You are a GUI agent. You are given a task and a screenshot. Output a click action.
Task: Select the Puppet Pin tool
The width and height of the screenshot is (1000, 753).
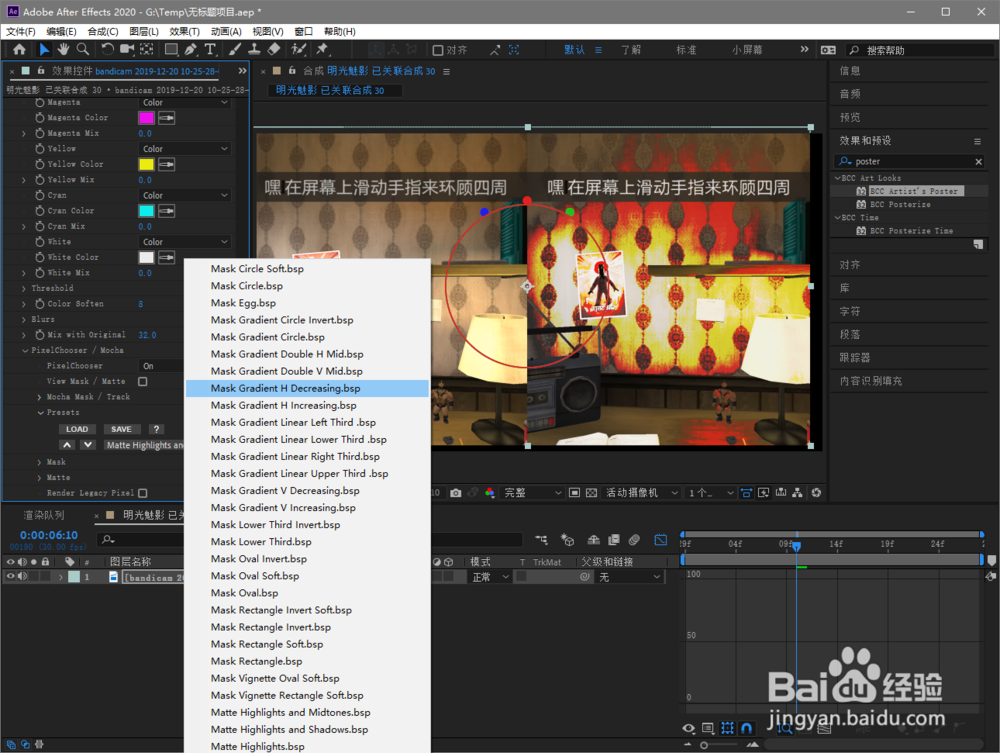322,49
